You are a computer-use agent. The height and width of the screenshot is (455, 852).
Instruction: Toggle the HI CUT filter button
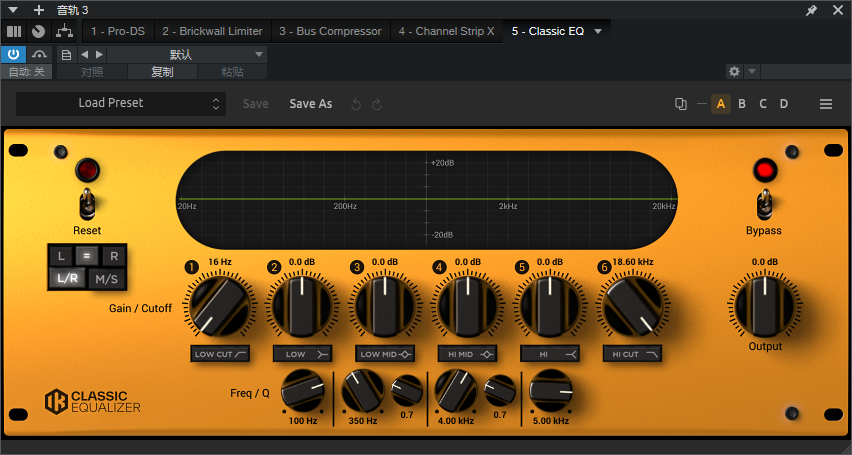point(632,354)
